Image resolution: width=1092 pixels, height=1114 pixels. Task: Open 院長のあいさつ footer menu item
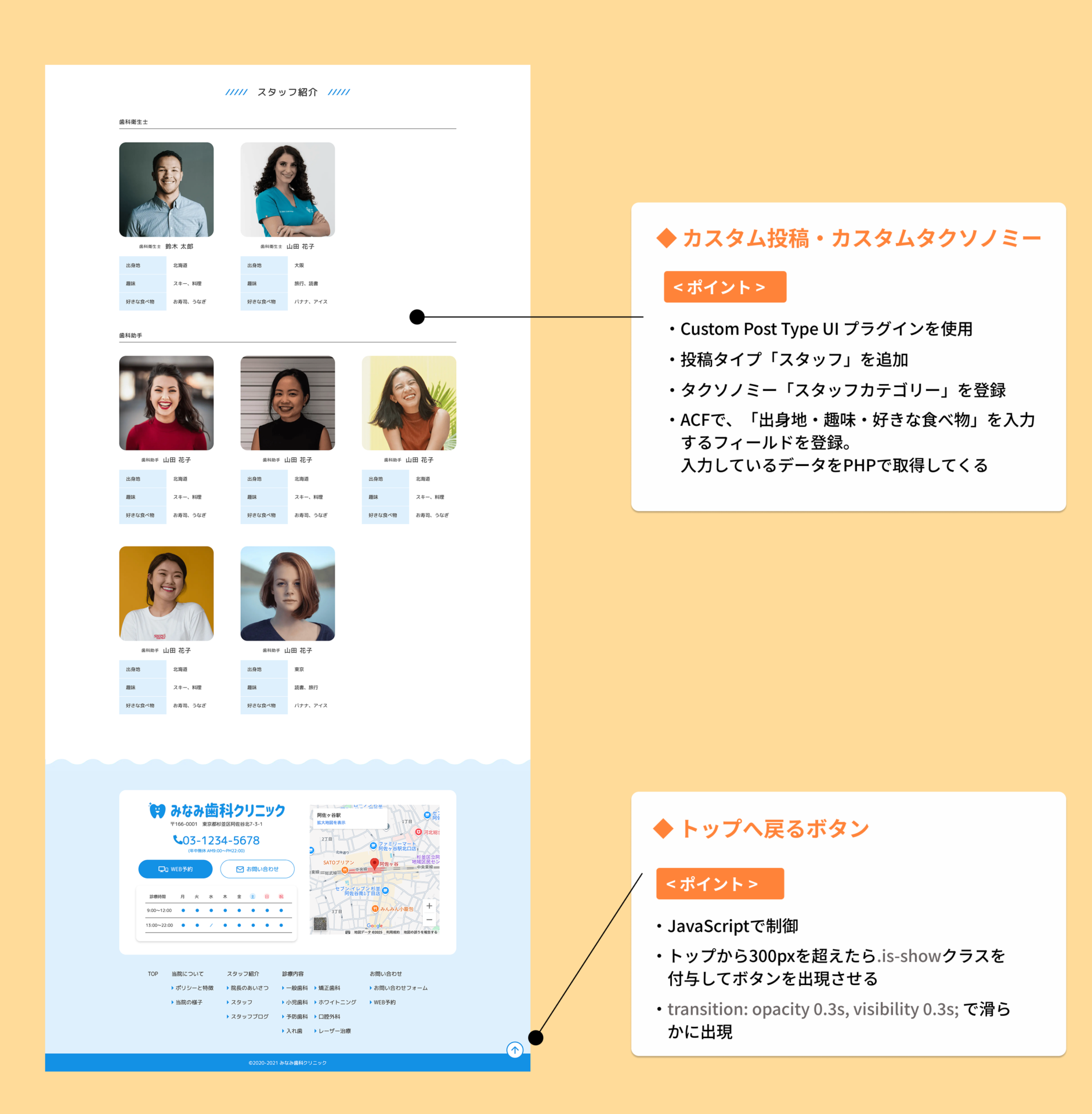pos(249,988)
